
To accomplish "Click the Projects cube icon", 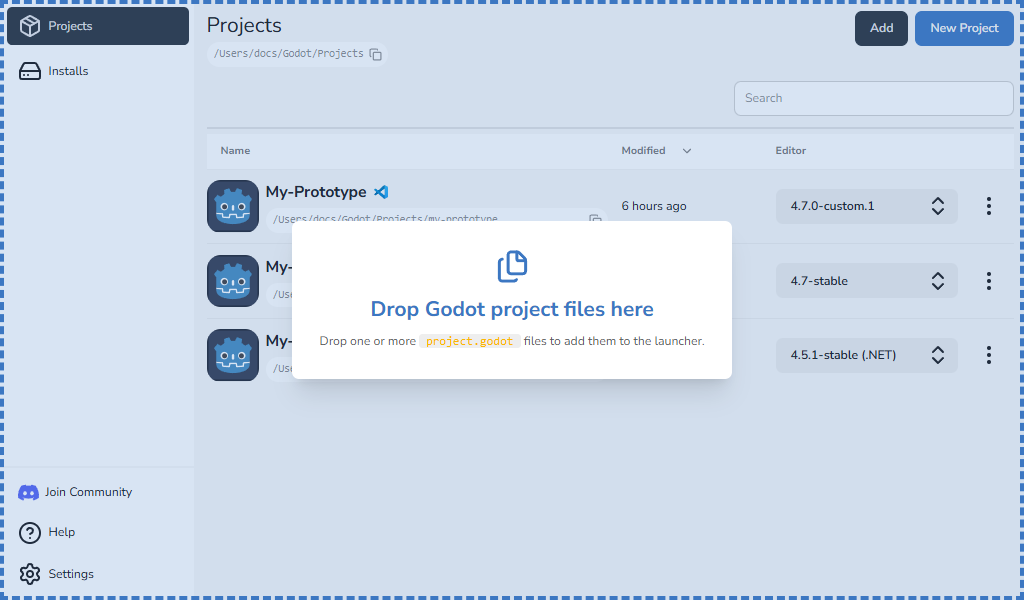I will [30, 26].
